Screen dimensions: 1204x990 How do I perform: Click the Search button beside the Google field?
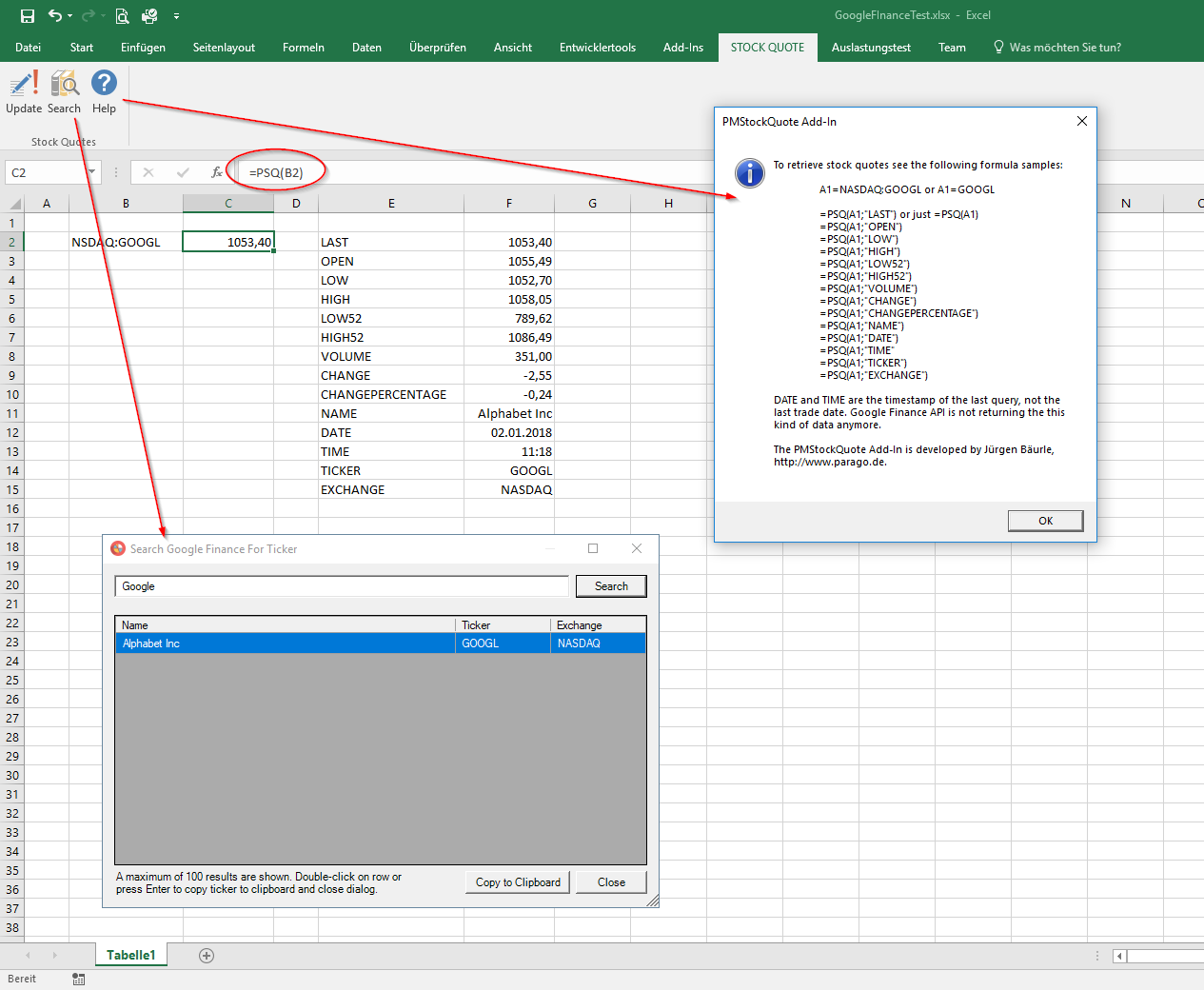[x=610, y=586]
